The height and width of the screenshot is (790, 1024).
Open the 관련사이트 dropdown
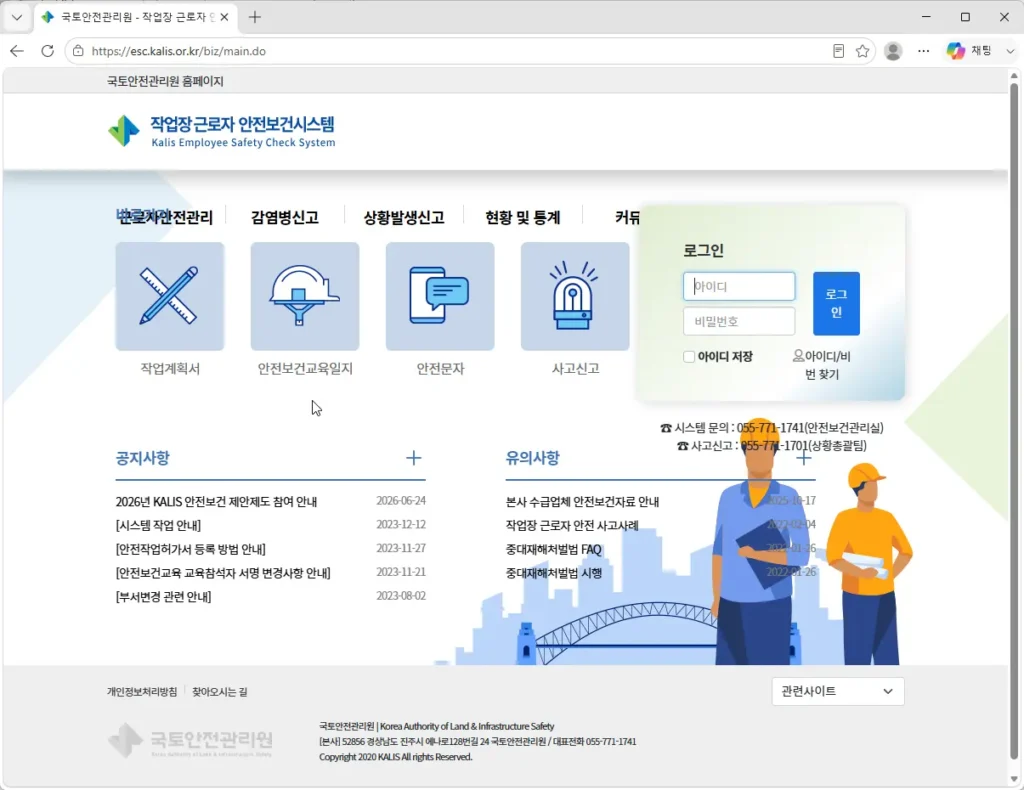tap(838, 691)
